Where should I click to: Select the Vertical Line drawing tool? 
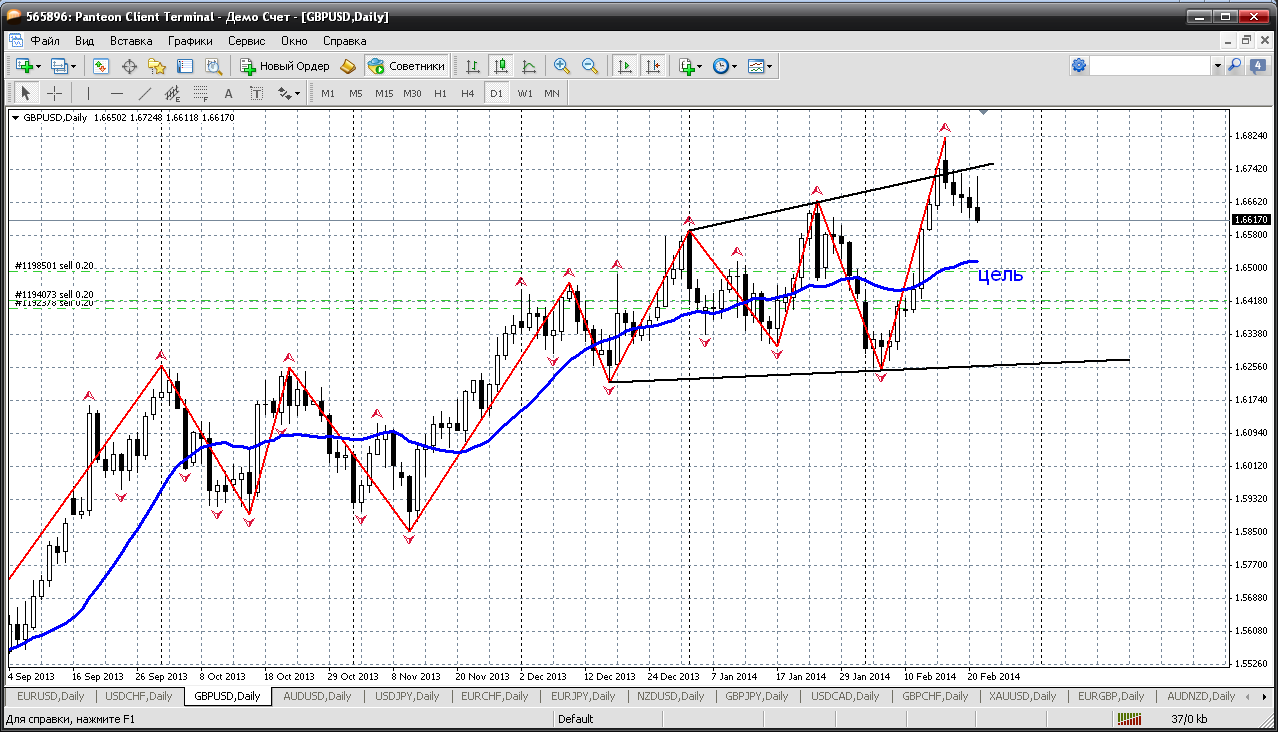(x=88, y=93)
